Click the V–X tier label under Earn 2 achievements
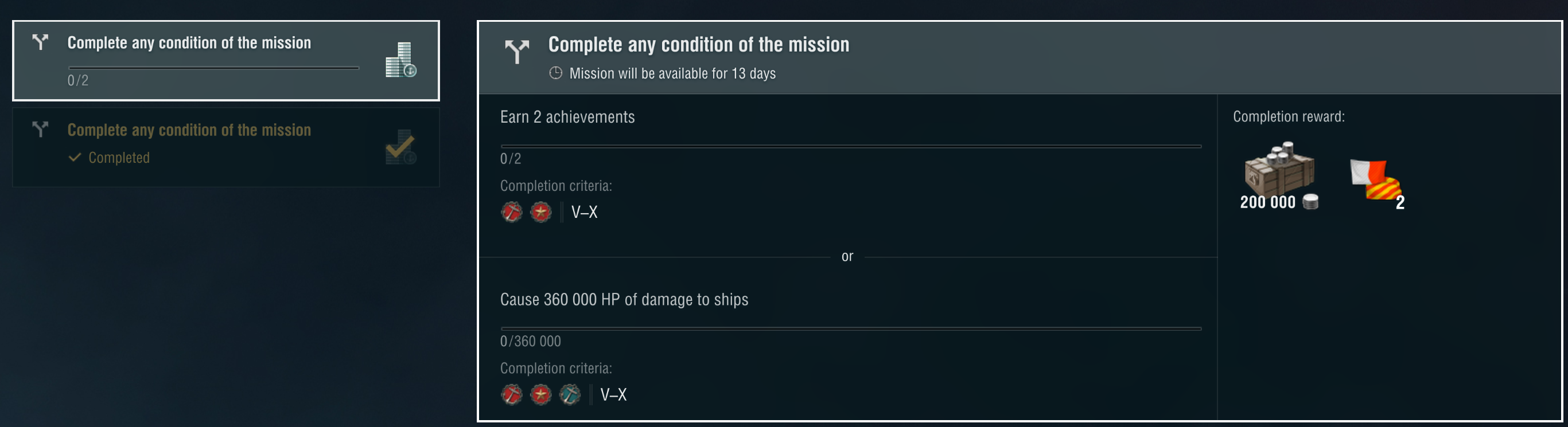This screenshot has height=427, width=1568. click(x=585, y=212)
